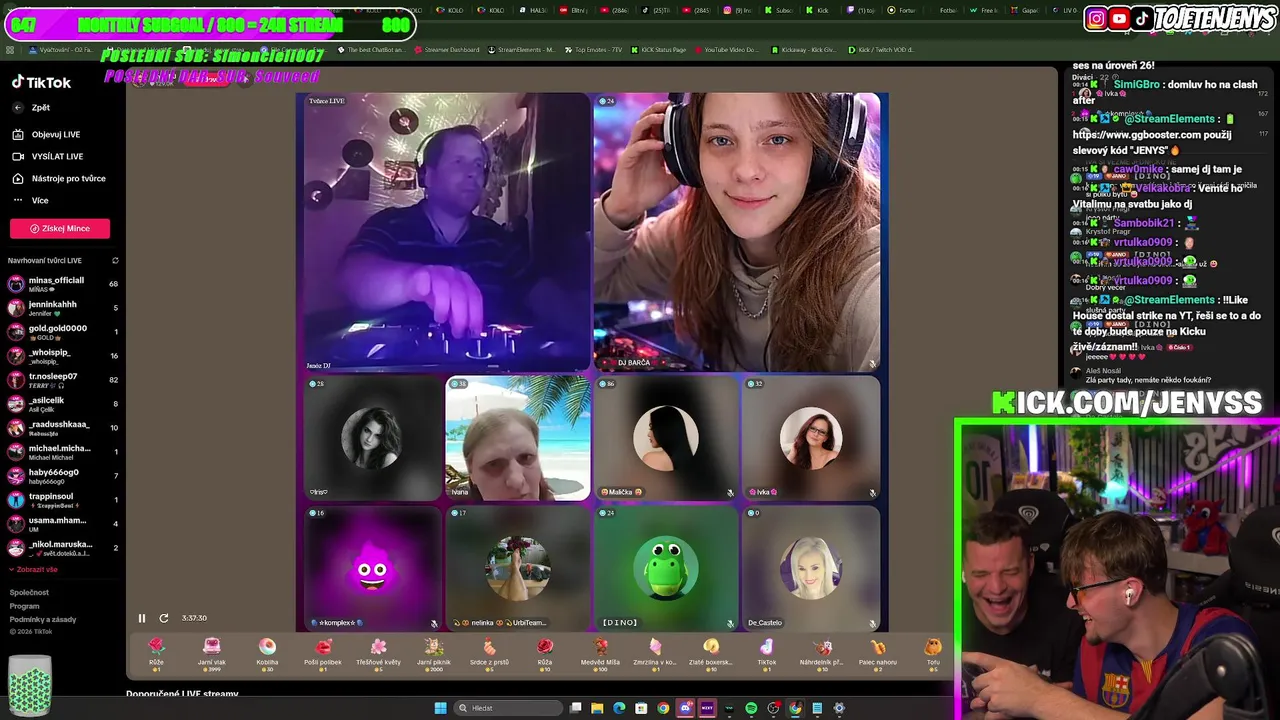
Task: Open _asilcelik suggested live creator
Action: (62, 404)
